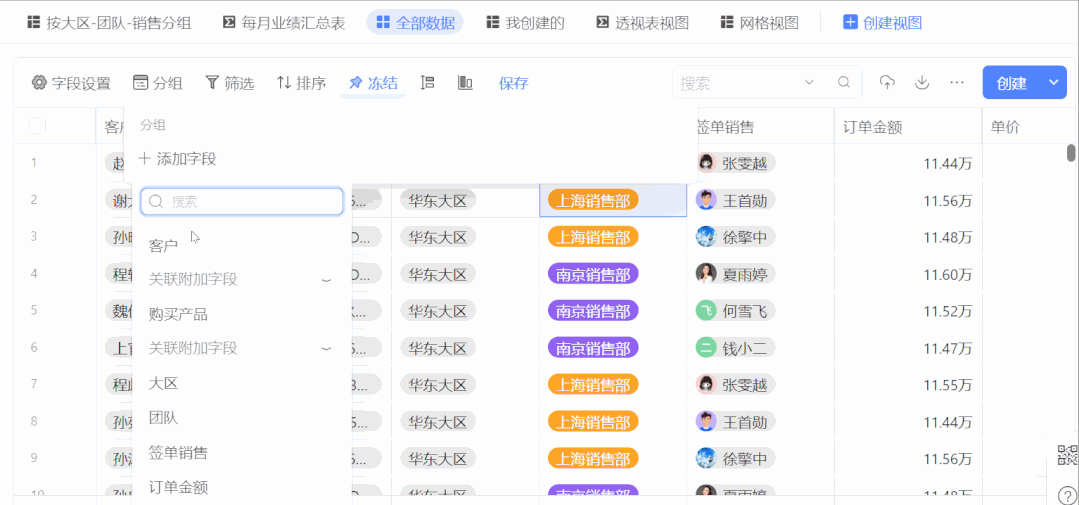
Task: Click the row height icon in toolbar
Action: pyautogui.click(x=428, y=83)
